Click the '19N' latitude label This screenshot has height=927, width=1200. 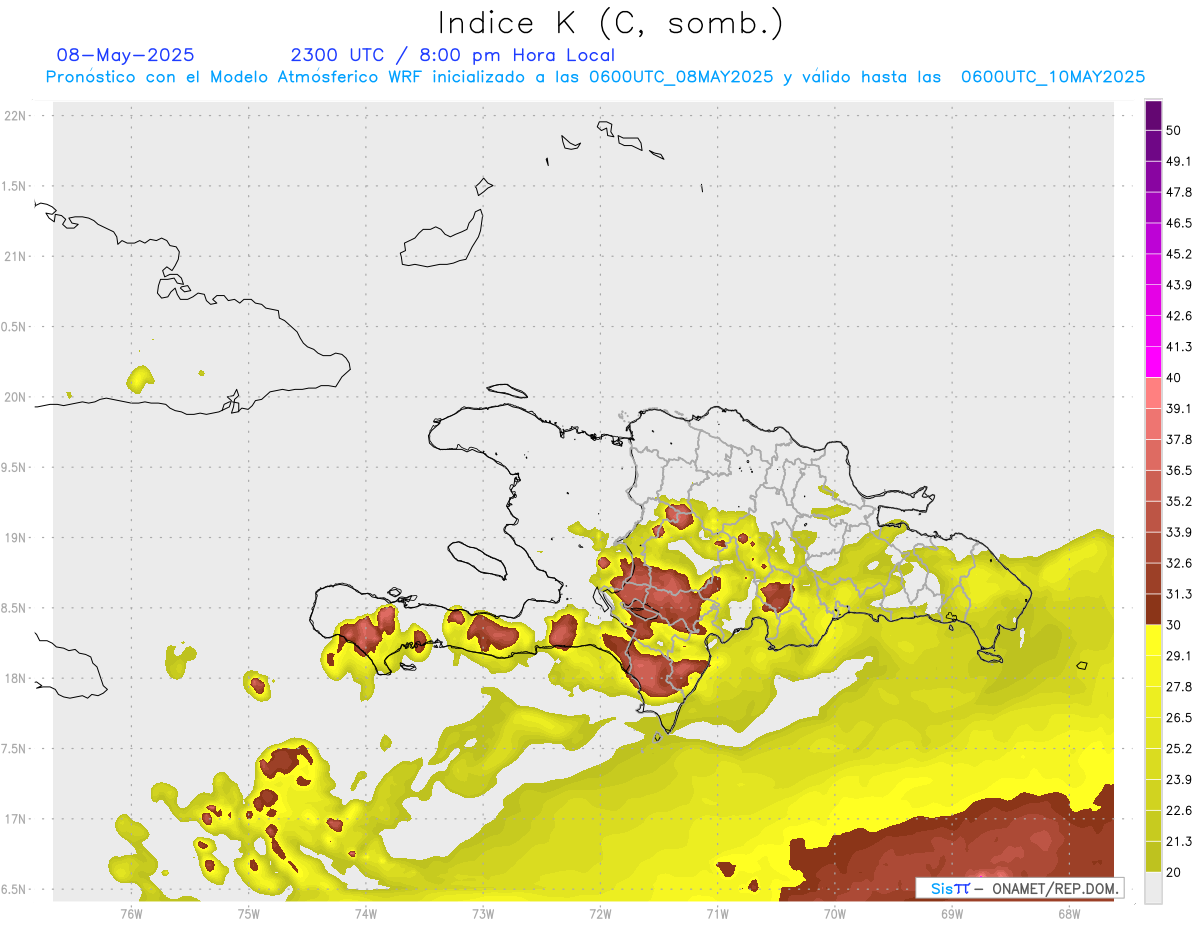coord(17,538)
